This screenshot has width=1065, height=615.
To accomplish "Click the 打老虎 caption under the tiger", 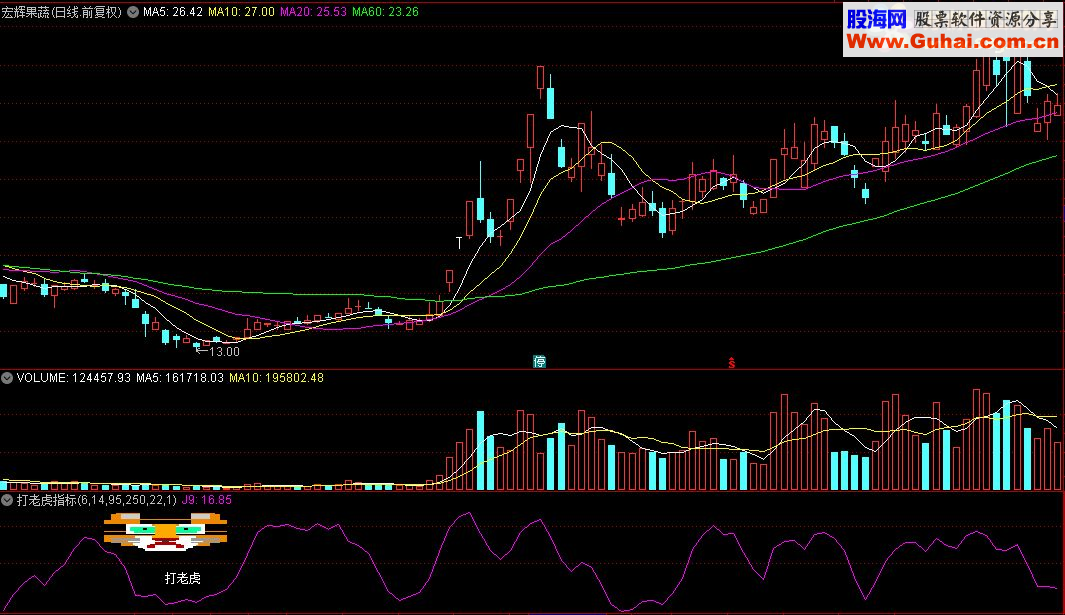I will point(183,578).
